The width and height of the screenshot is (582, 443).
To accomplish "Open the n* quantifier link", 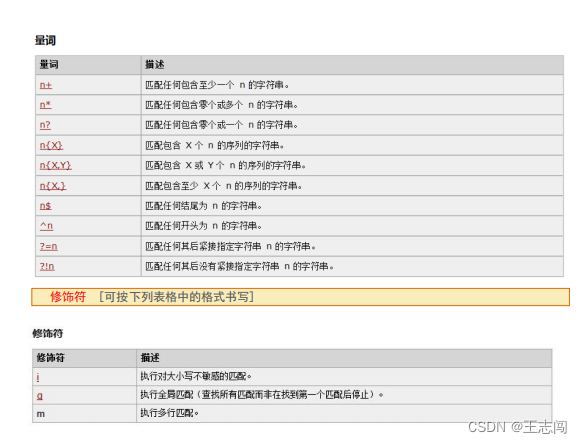I will click(x=45, y=105).
